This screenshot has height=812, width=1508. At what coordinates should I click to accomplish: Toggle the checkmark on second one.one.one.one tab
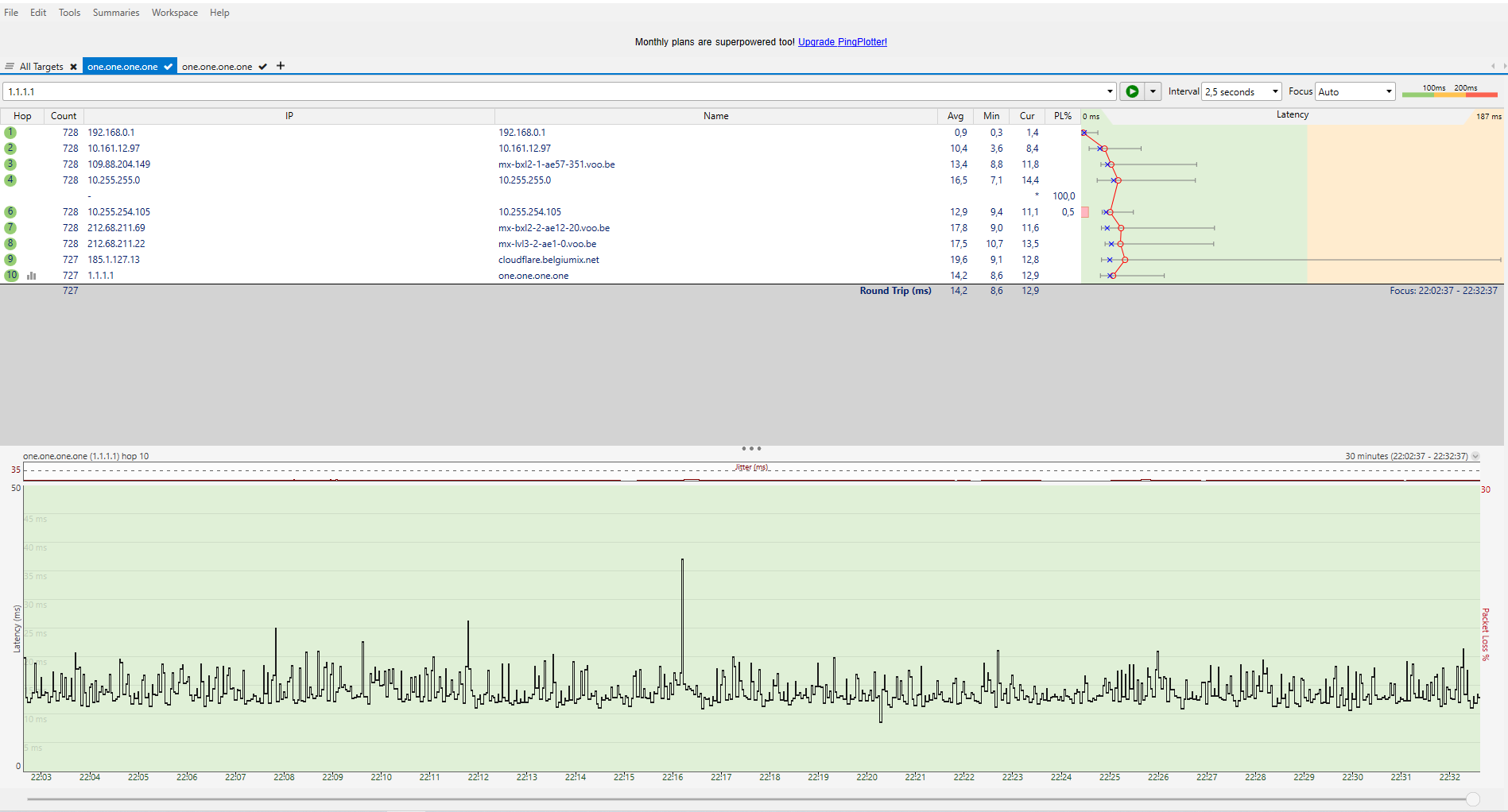(263, 67)
